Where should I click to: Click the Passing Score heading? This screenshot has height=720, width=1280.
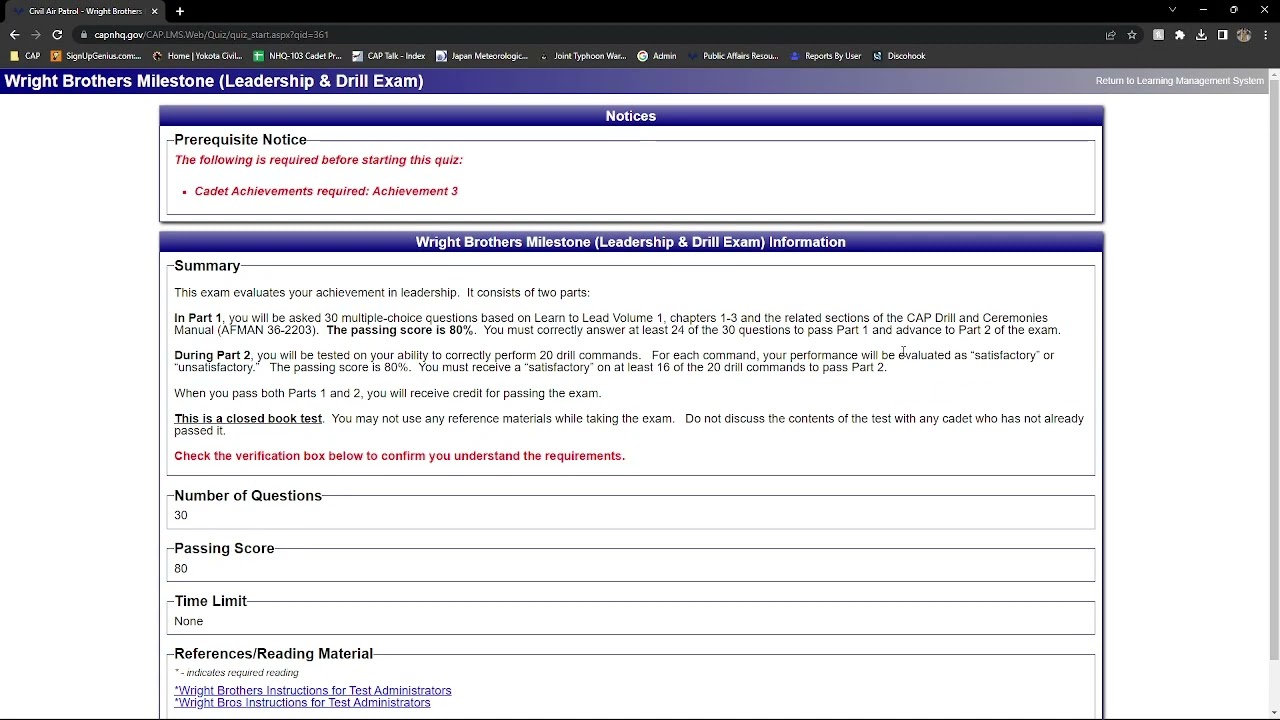(224, 549)
